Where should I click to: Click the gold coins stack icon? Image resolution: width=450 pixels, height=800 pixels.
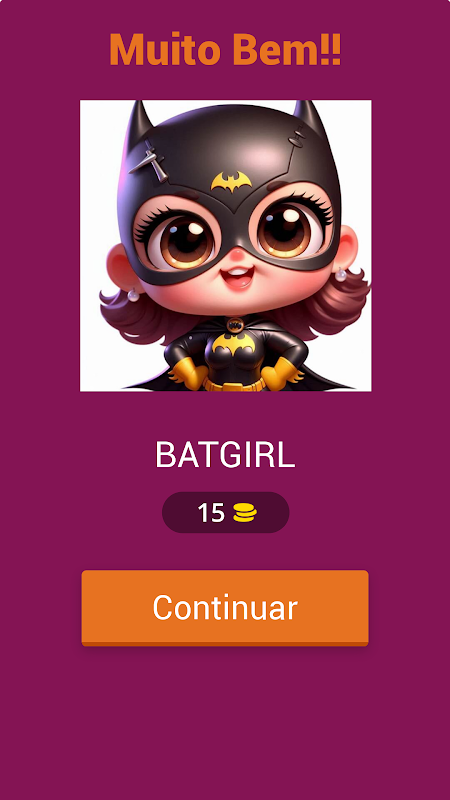(245, 513)
